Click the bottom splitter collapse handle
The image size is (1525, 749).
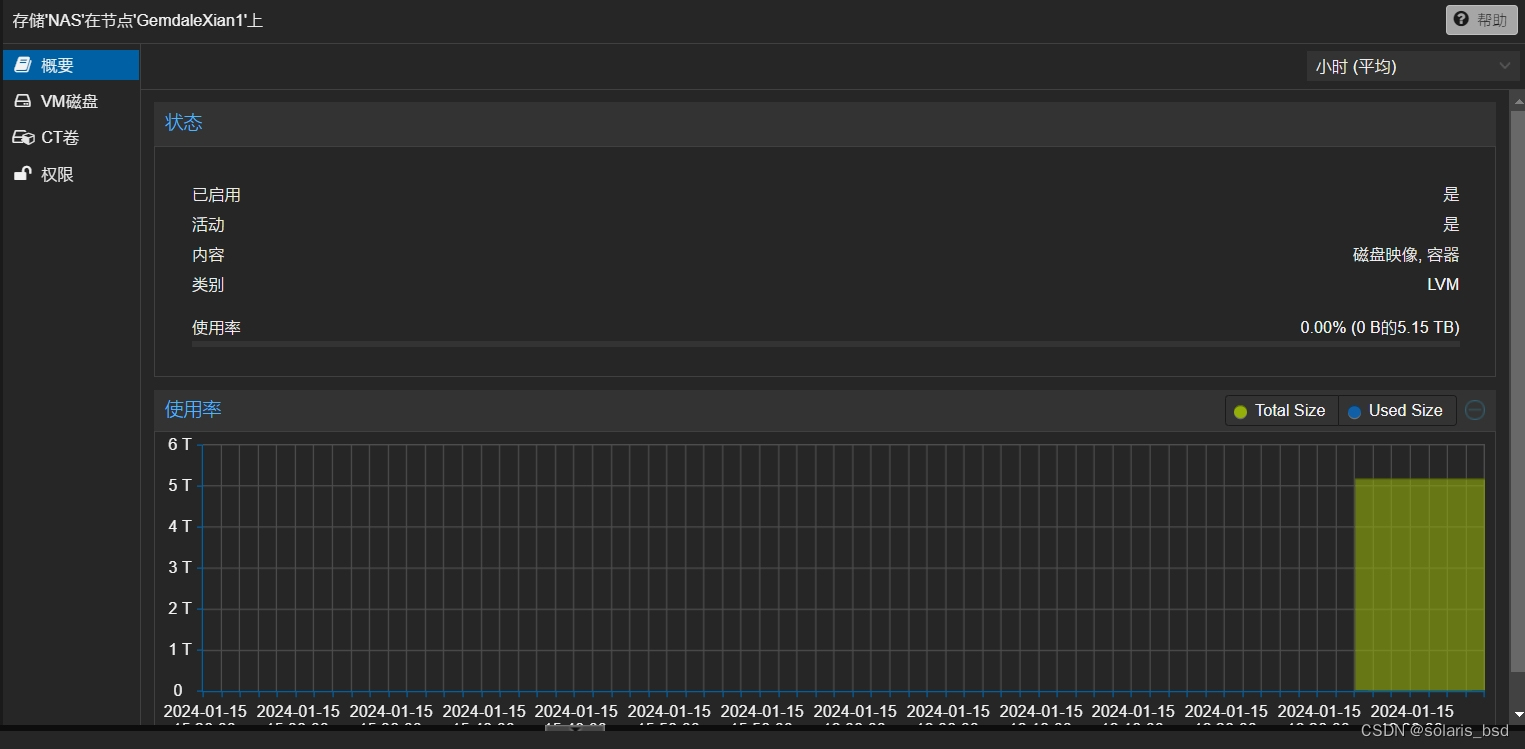(575, 727)
